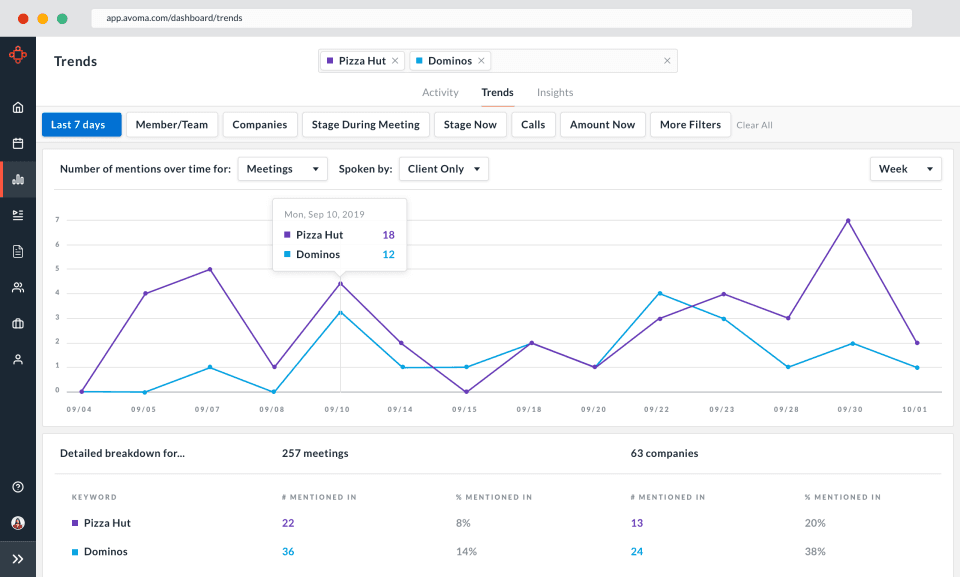Remove the Pizza Hut keyword chip
Image resolution: width=960 pixels, height=577 pixels.
click(395, 61)
